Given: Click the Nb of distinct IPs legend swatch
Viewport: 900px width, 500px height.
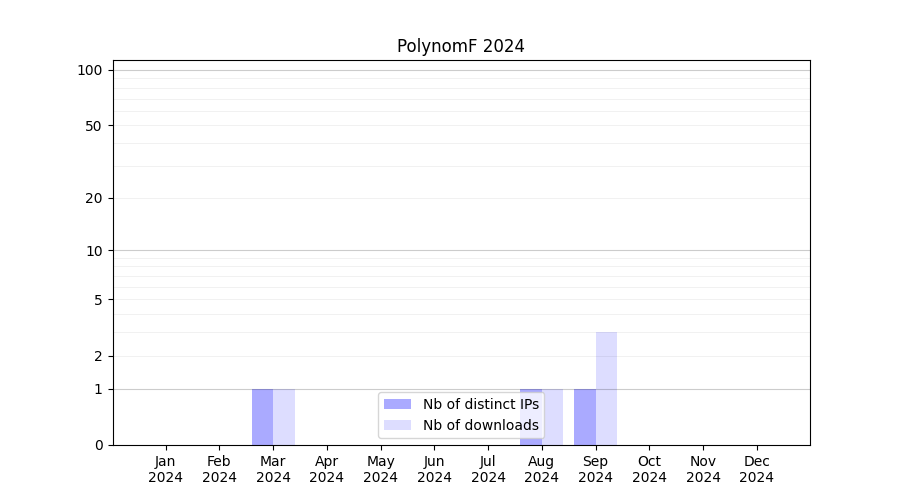Looking at the screenshot, I should click(397, 404).
